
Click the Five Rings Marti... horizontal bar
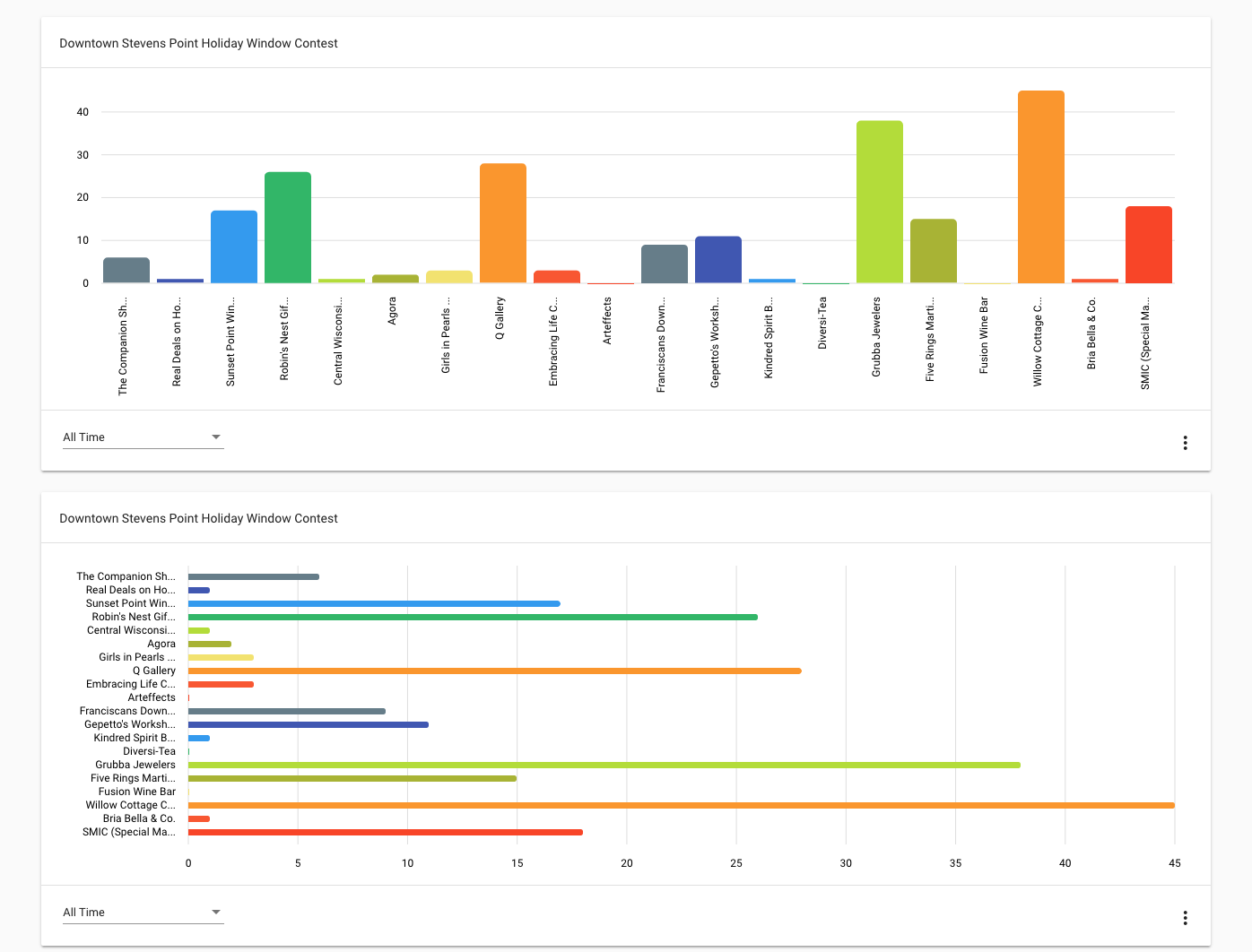tap(352, 778)
